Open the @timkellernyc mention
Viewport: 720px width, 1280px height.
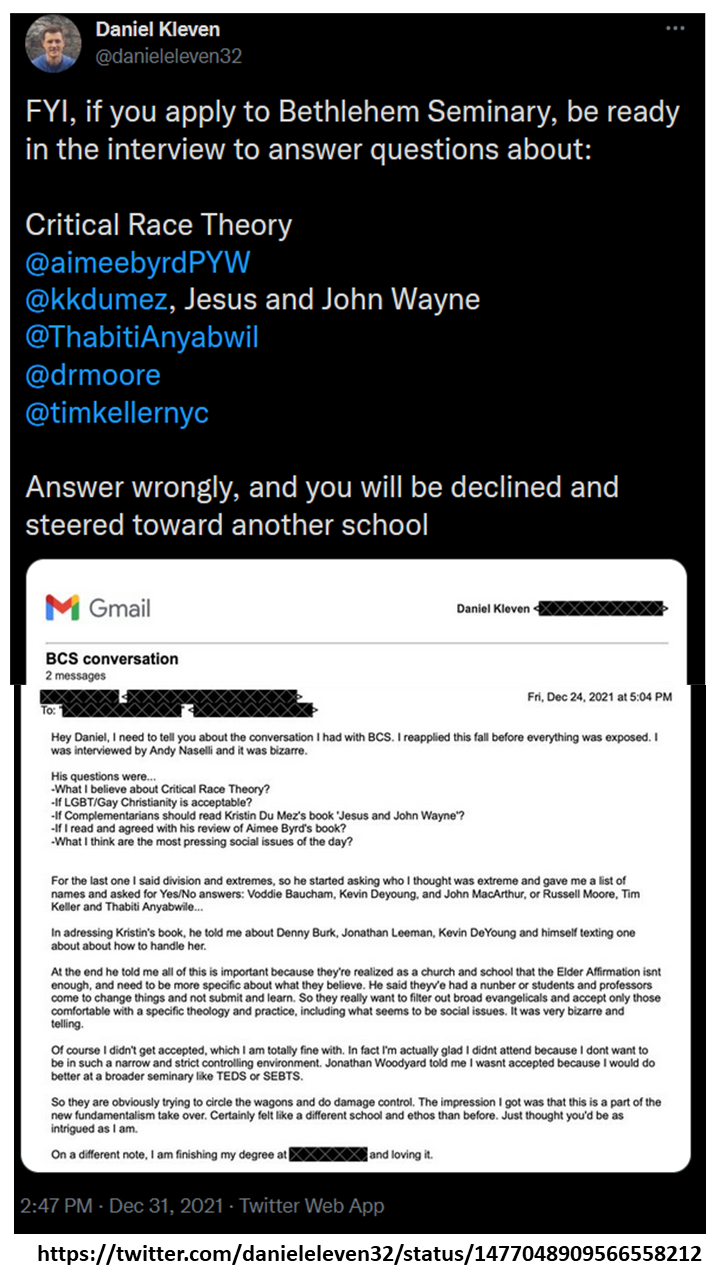pyautogui.click(x=117, y=413)
